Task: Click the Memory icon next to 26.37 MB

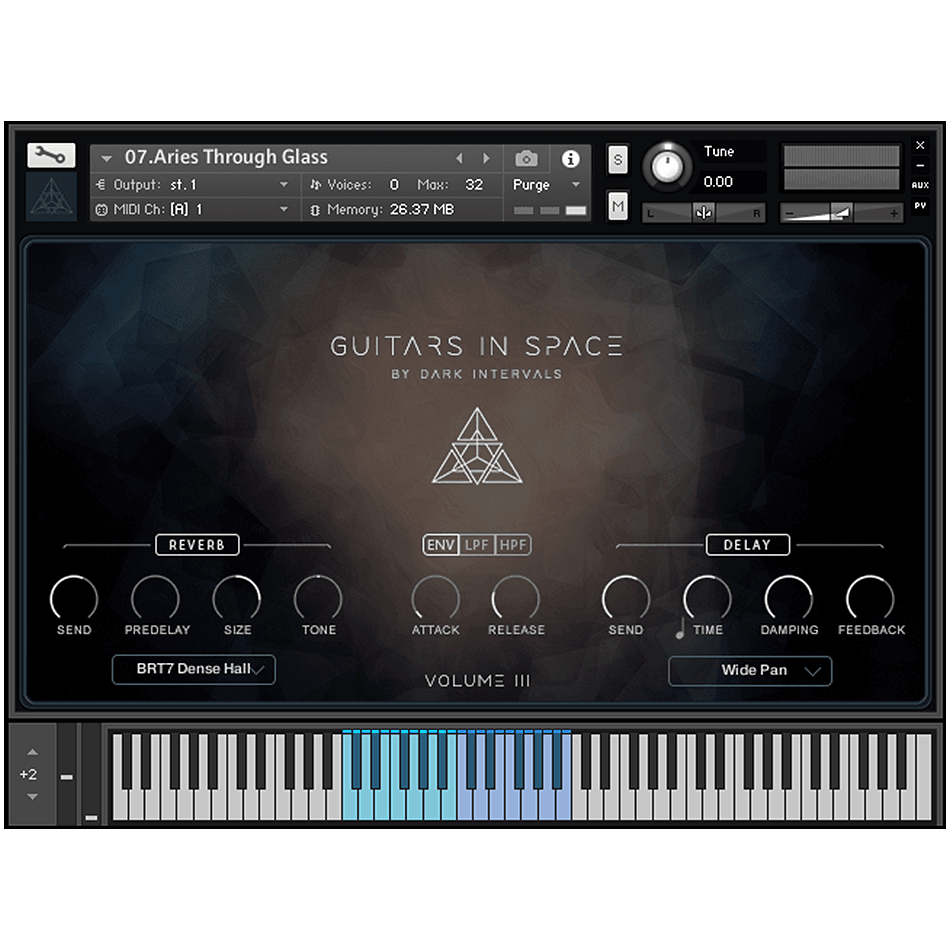Action: pos(316,210)
